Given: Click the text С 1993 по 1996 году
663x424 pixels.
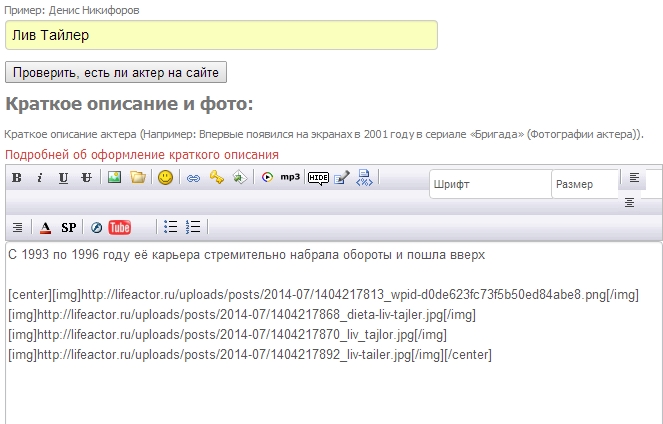Looking at the screenshot, I should [68, 255].
